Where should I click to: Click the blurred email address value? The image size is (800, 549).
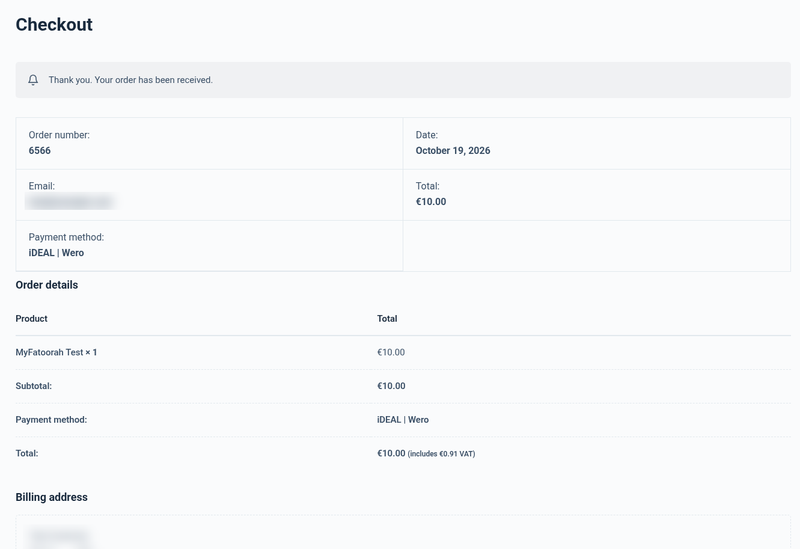point(71,202)
